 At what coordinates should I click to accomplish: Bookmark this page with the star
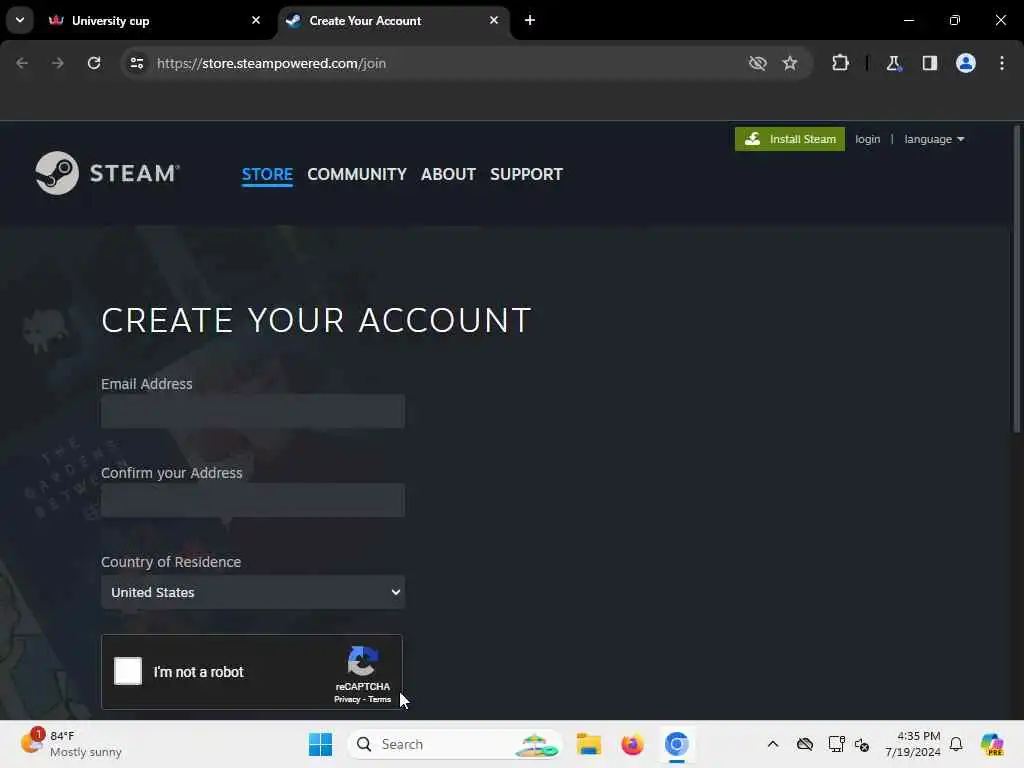[x=790, y=63]
